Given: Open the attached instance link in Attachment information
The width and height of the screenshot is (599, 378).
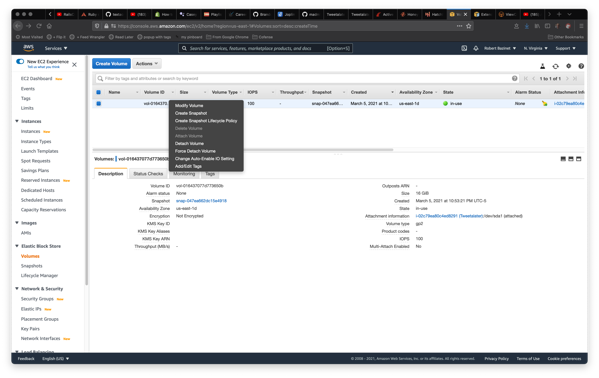Looking at the screenshot, I should 449,216.
